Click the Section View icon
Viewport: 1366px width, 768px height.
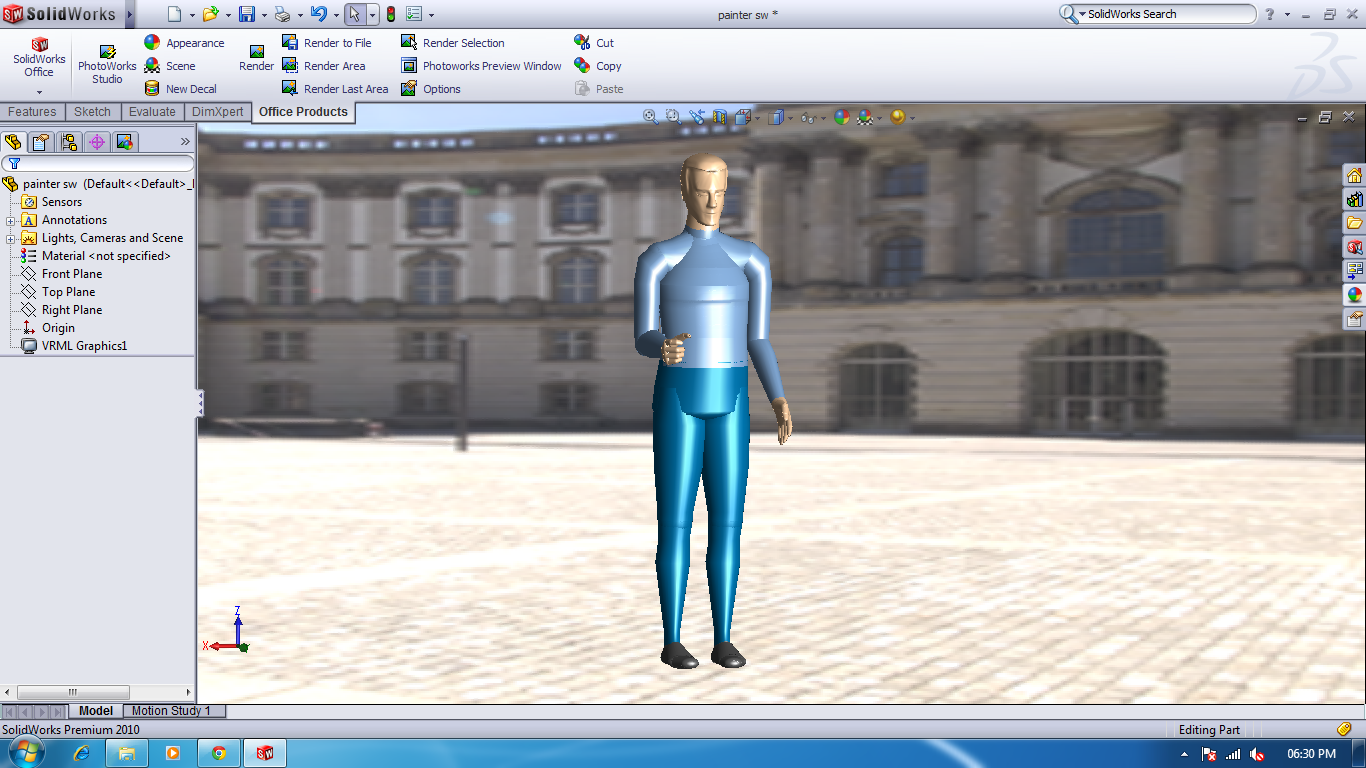pos(720,117)
